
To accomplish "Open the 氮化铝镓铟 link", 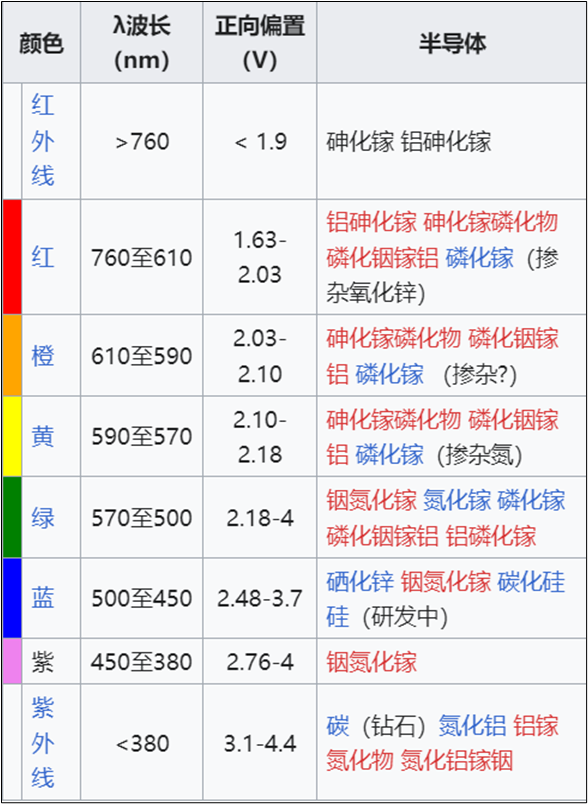I will click(x=457, y=760).
